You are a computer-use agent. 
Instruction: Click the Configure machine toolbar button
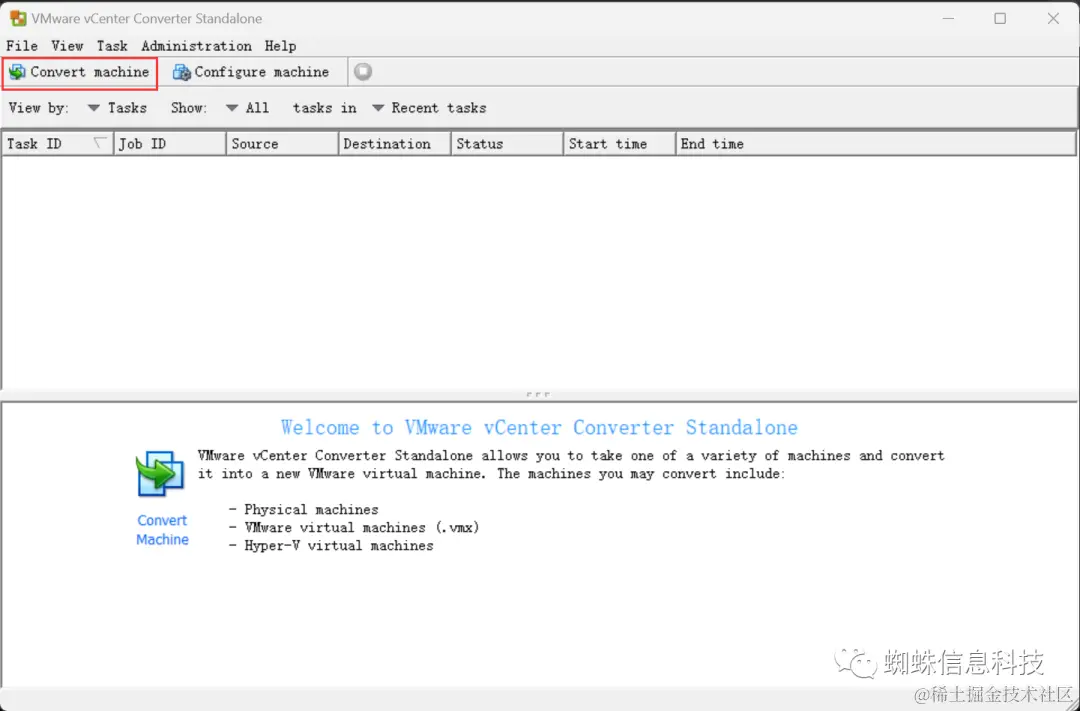(x=251, y=72)
